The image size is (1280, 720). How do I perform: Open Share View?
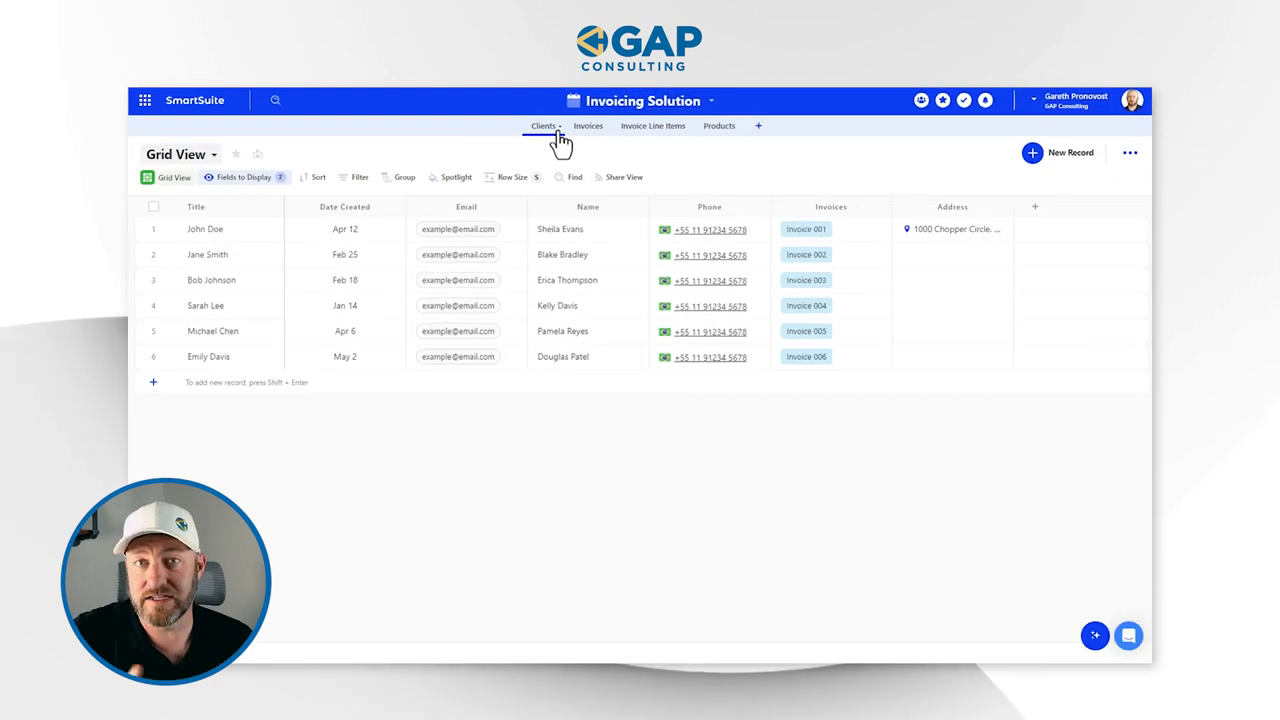[x=618, y=177]
